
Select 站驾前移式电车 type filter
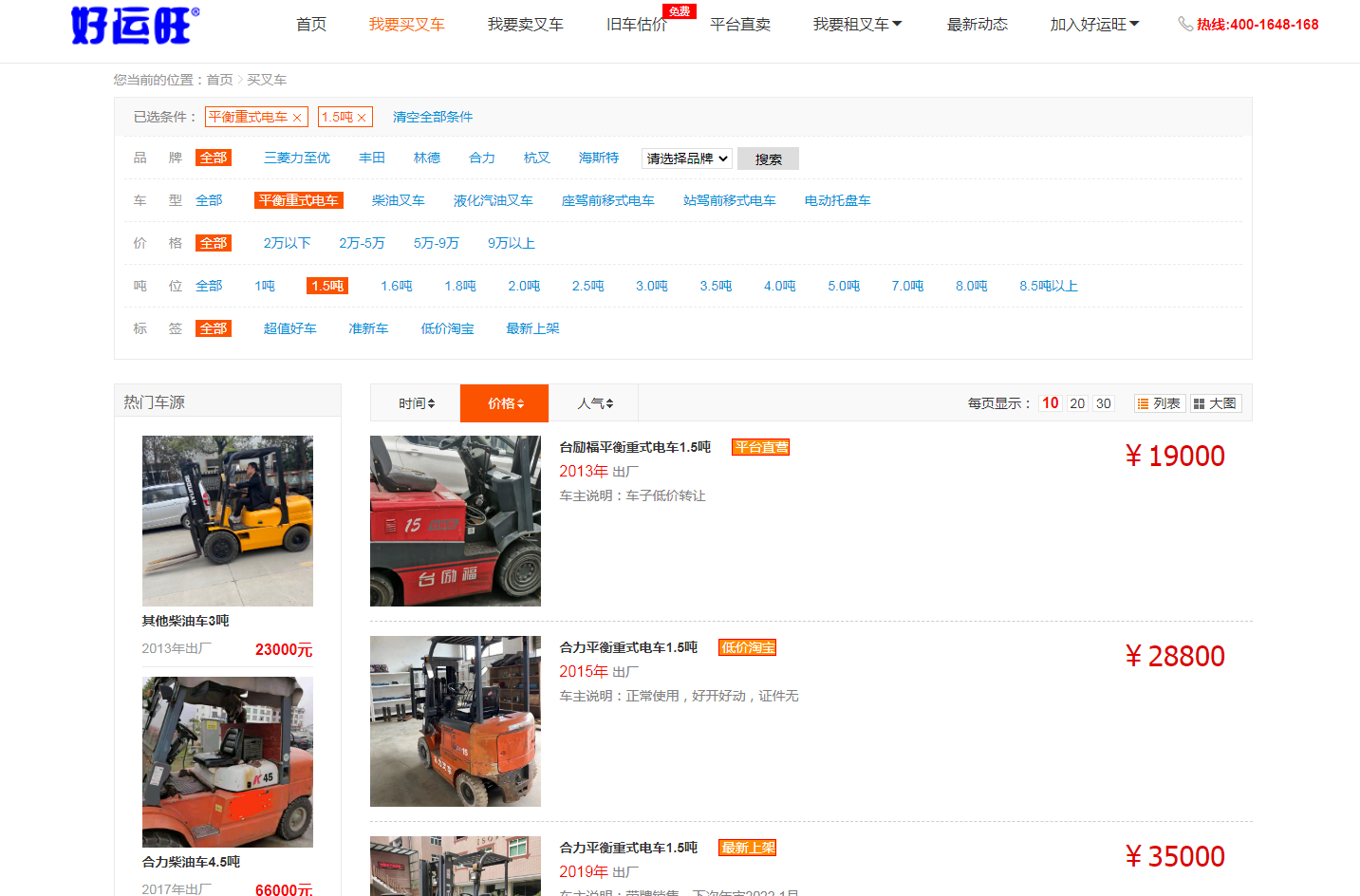[x=730, y=200]
